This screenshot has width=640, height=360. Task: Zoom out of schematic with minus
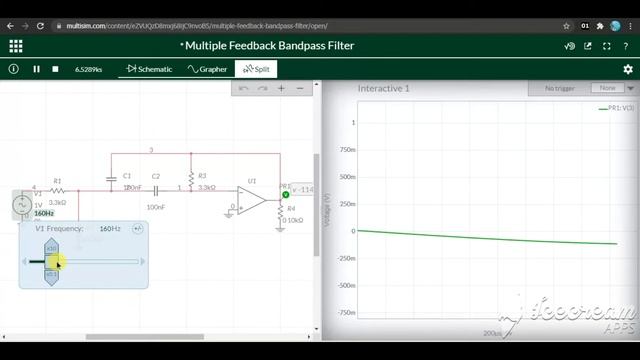[300, 88]
